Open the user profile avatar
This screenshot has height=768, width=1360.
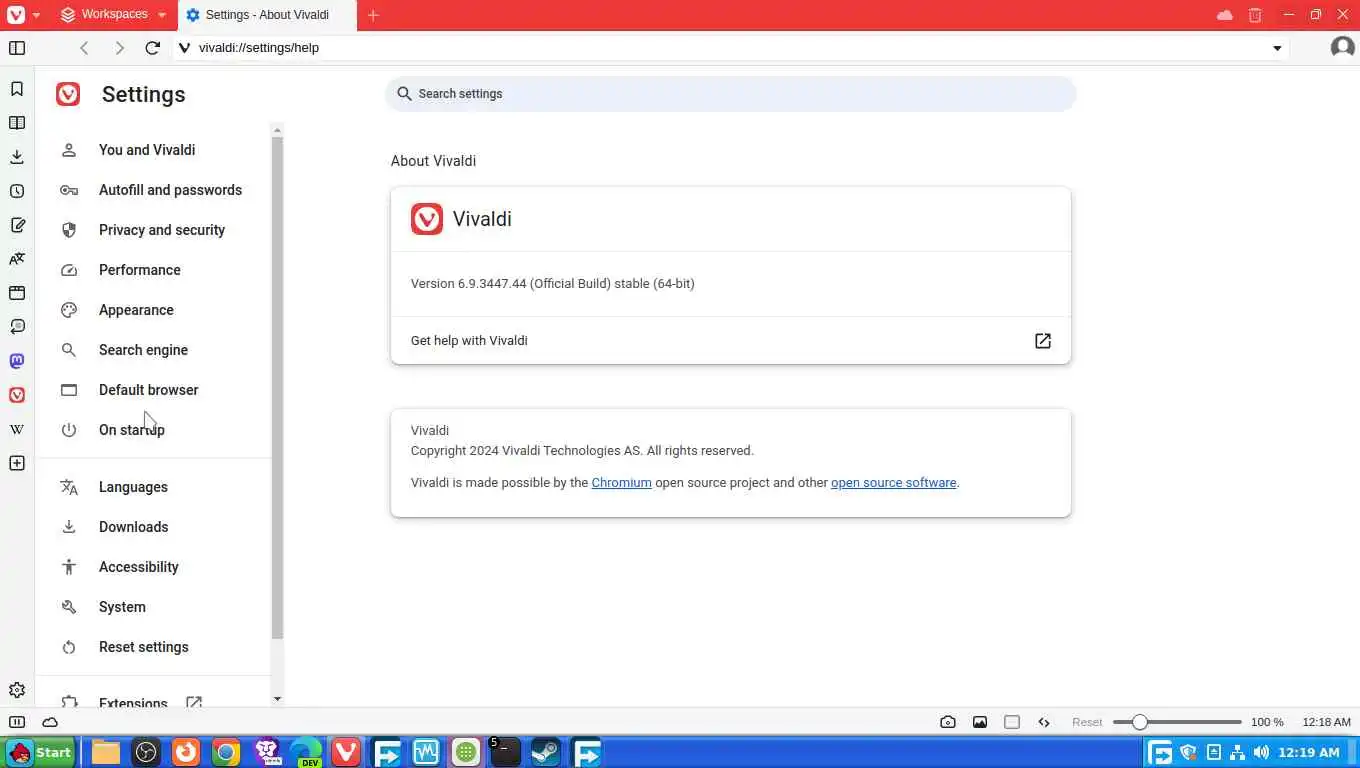coord(1342,47)
